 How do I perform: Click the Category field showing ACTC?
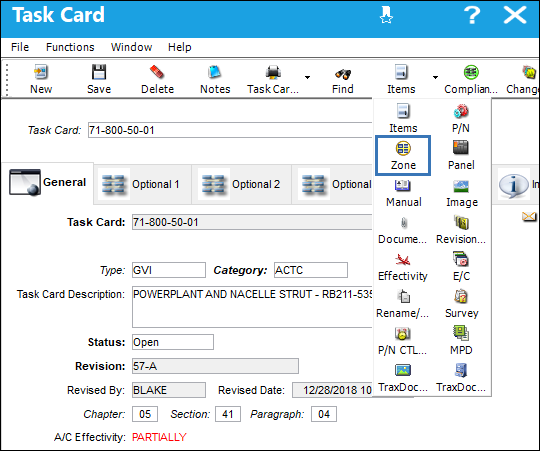point(311,270)
